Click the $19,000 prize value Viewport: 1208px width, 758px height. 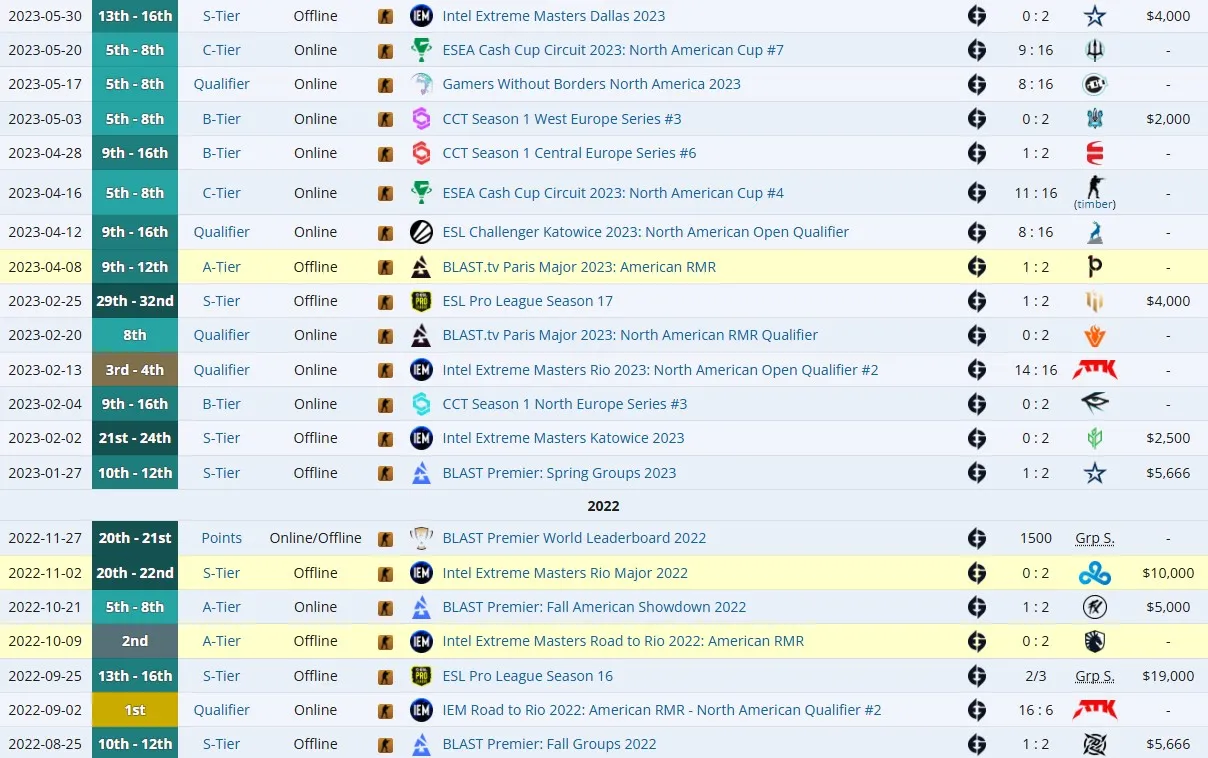point(1168,676)
